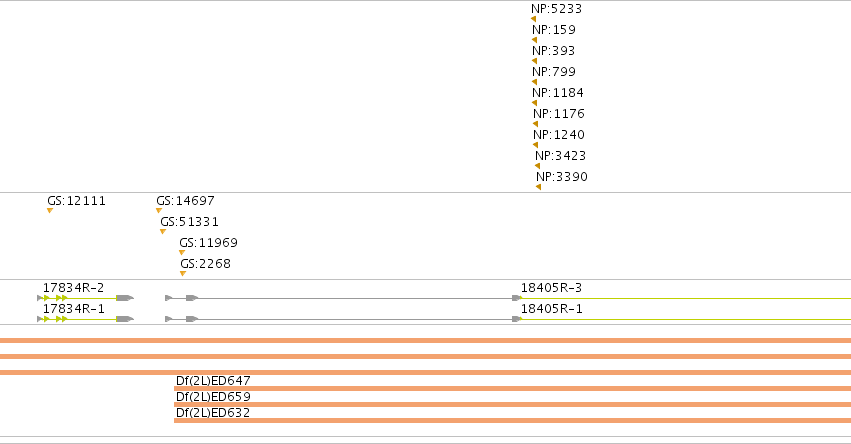Click the orange Df(2L)ED659 deficiency bar
The image size is (851, 444).
(x=512, y=404)
